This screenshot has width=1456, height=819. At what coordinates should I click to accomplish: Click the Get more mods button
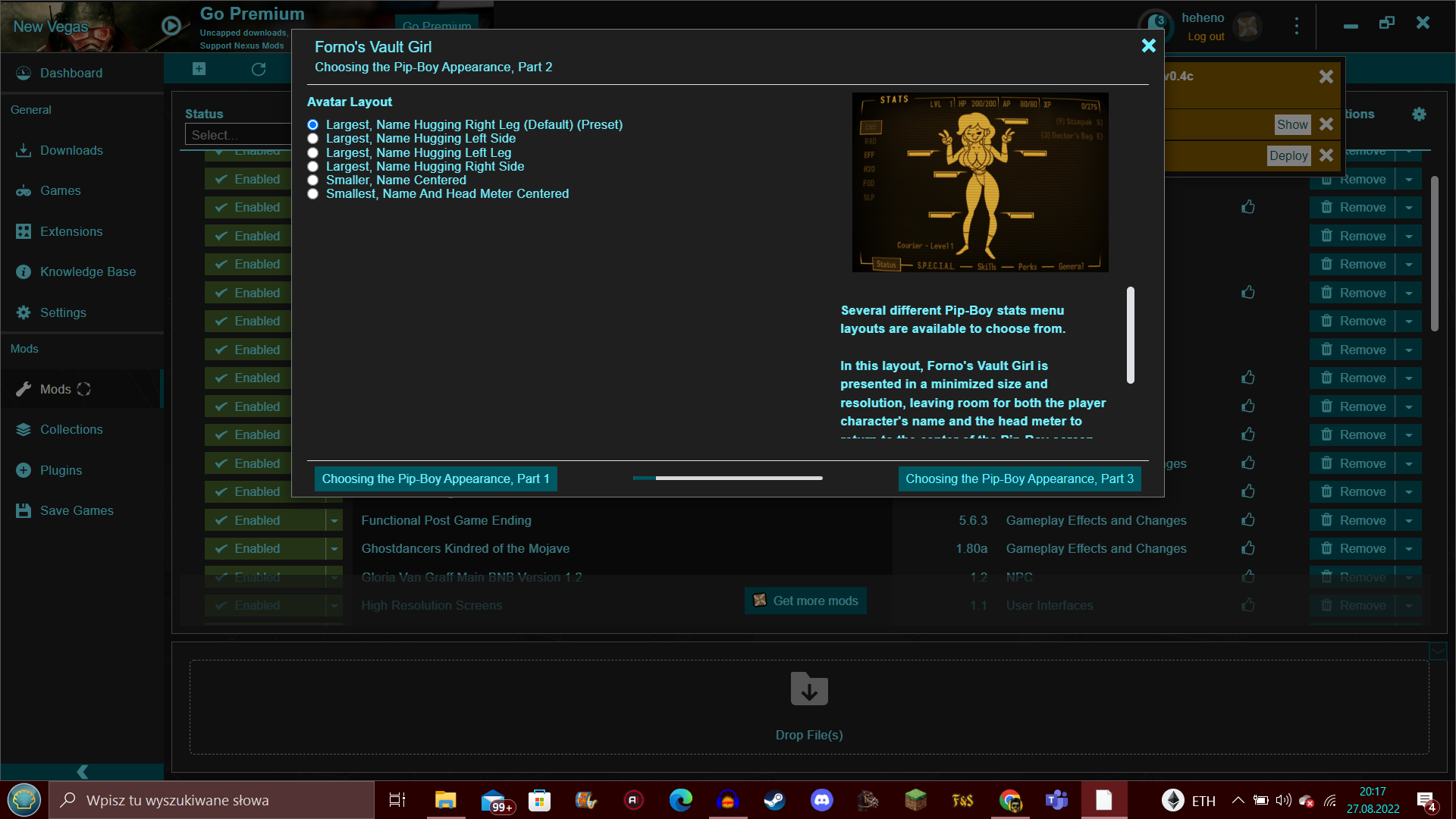click(x=805, y=601)
